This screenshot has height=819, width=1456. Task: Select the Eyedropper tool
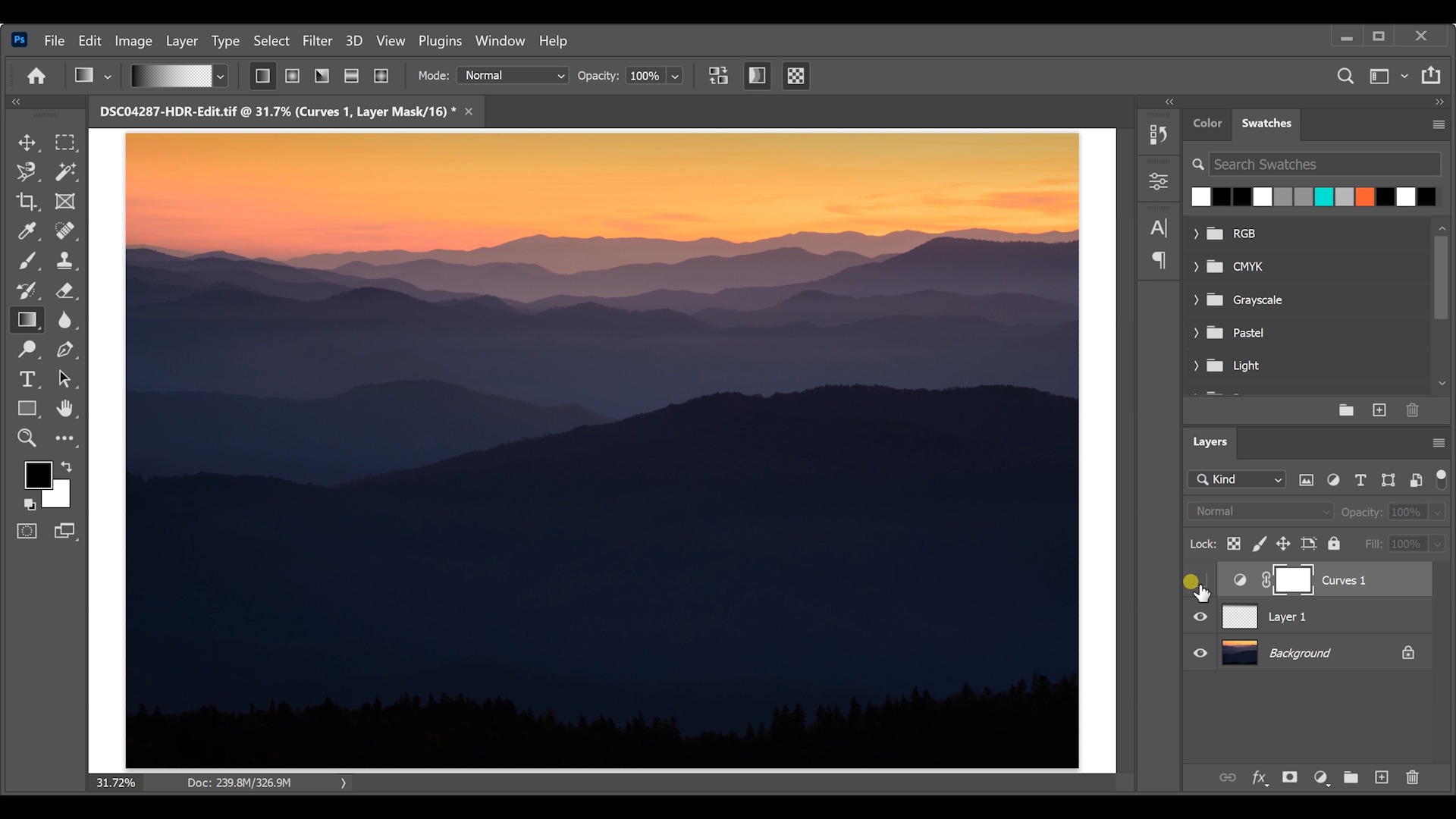pos(27,231)
